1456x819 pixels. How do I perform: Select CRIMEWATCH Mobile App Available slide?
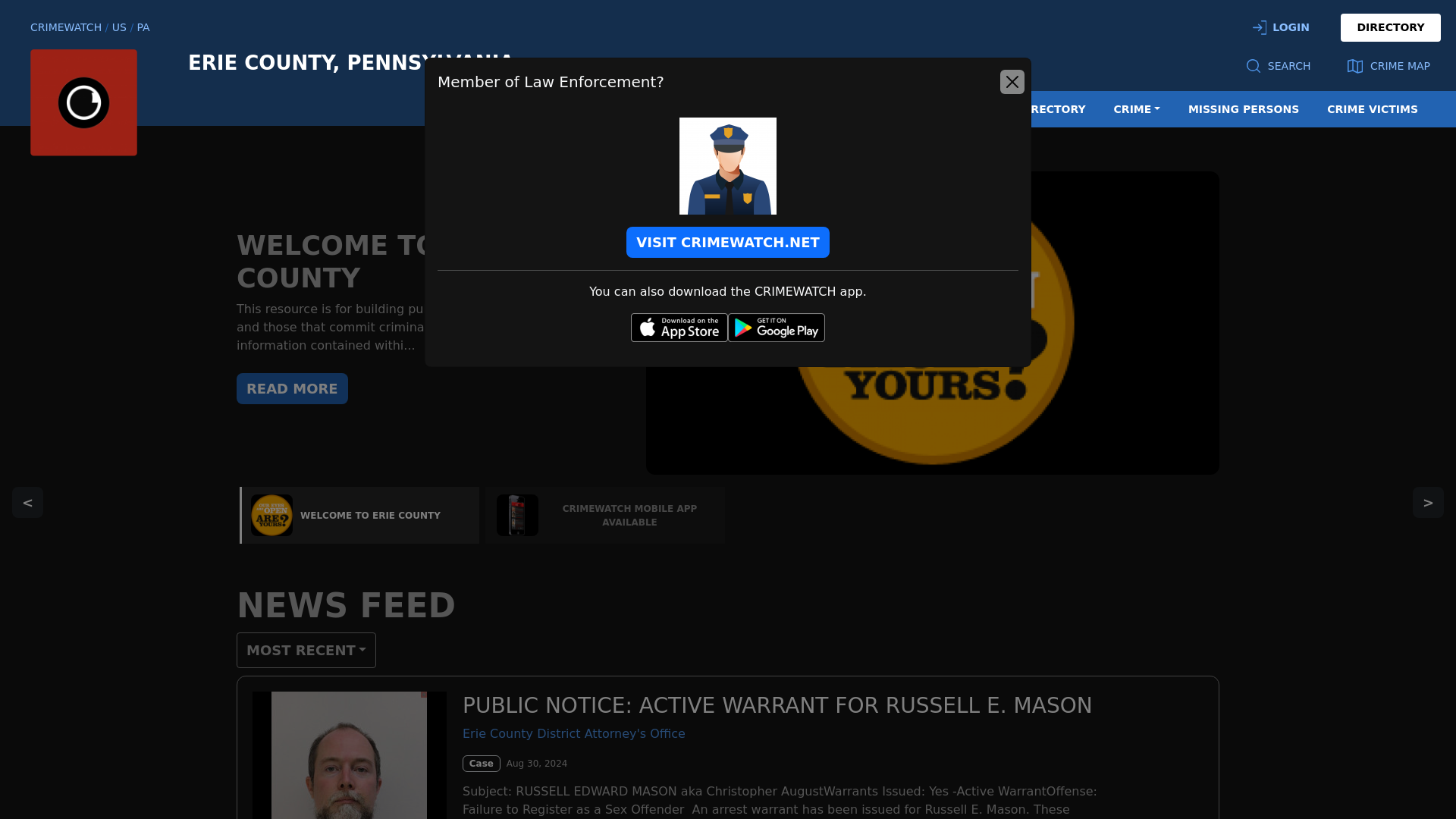click(605, 515)
